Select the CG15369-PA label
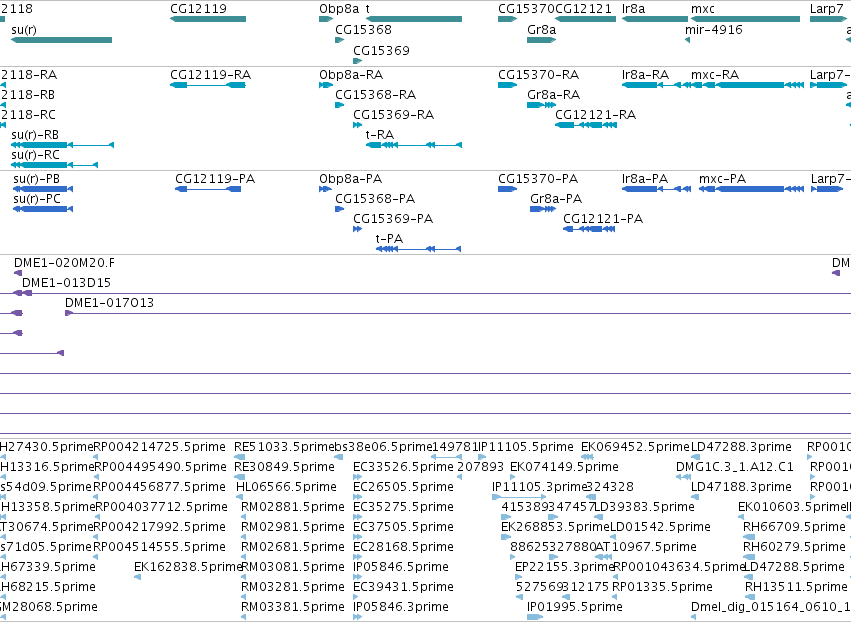Image resolution: width=851 pixels, height=622 pixels. pyautogui.click(x=392, y=219)
